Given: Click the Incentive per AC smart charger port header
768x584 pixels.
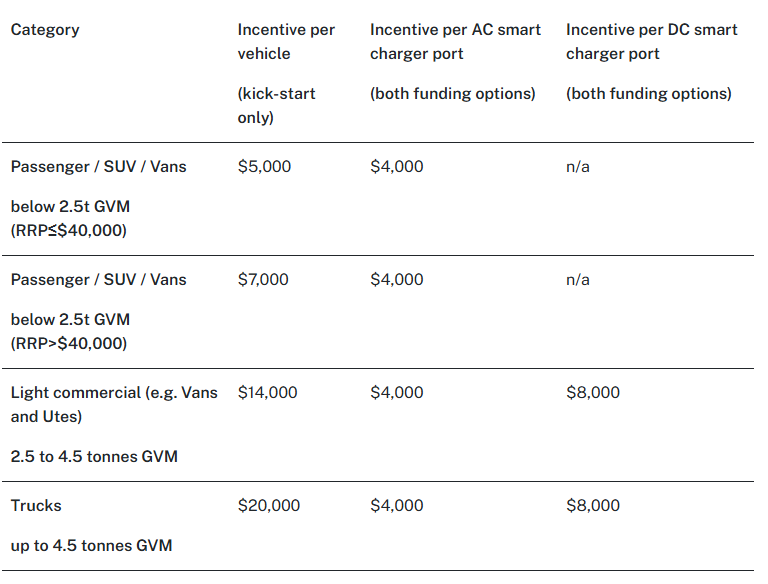Looking at the screenshot, I should tap(455, 42).
